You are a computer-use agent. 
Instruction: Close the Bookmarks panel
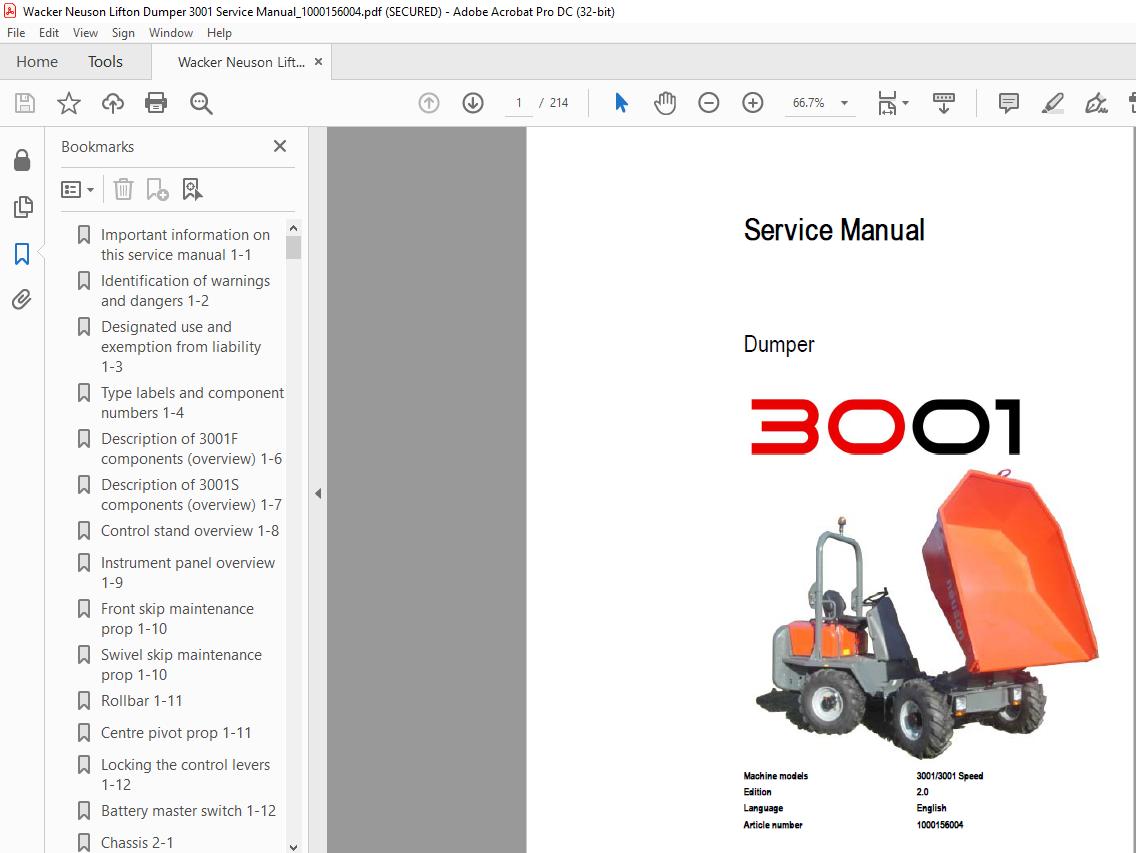pyautogui.click(x=280, y=146)
